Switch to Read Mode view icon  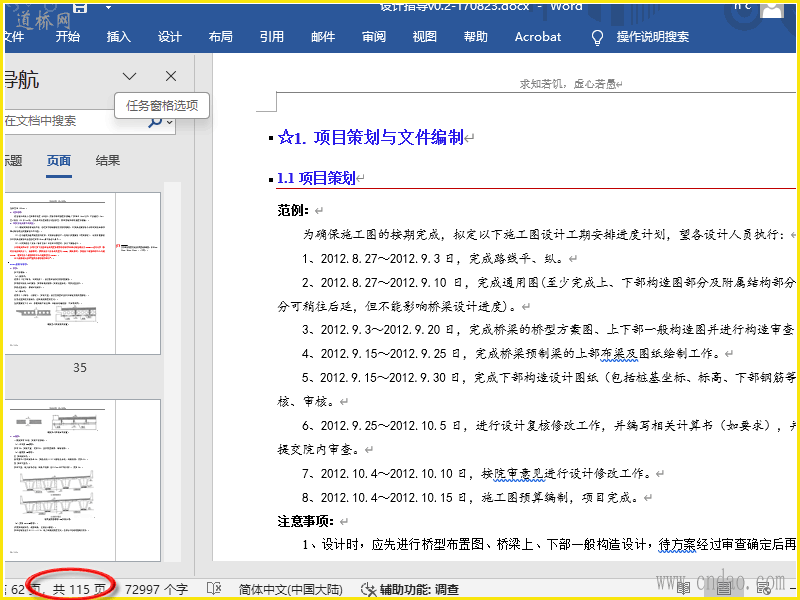tap(684, 588)
